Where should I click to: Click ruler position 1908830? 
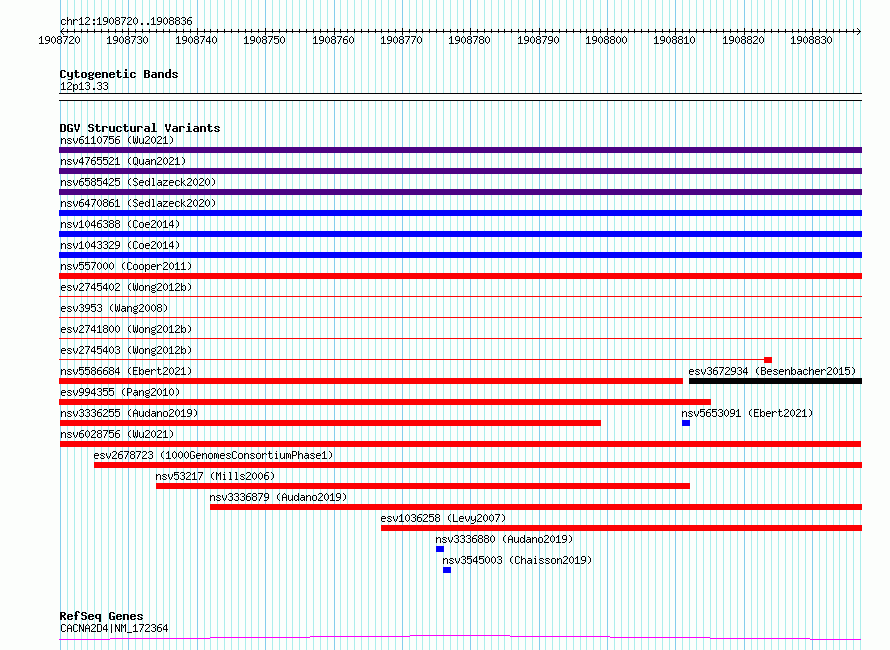[811, 40]
